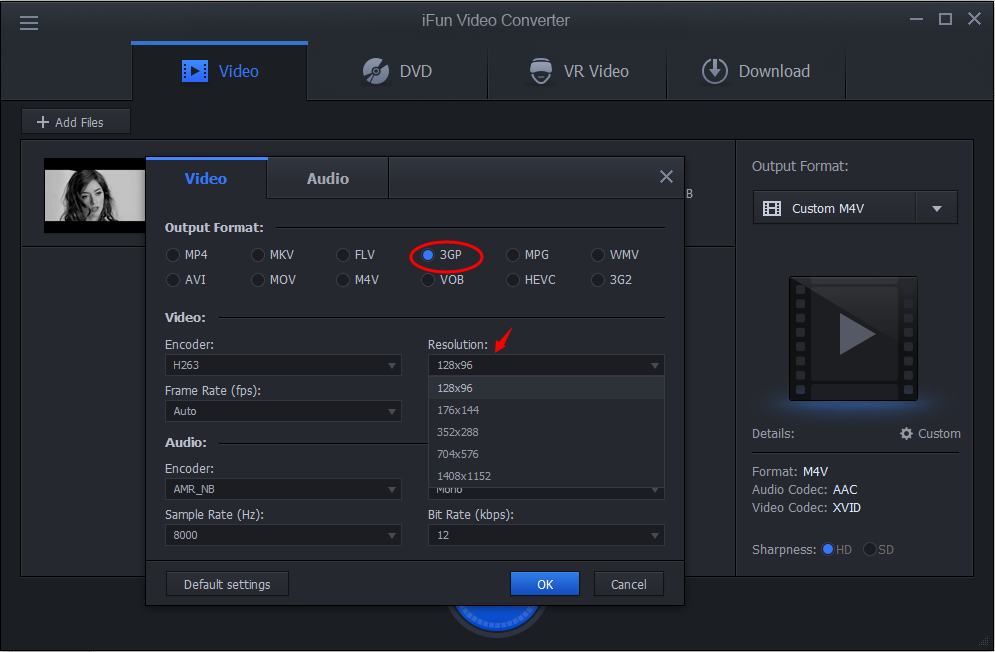Click the blue circular convert button at bottom
Viewport: 995px width, 652px height.
(x=497, y=619)
